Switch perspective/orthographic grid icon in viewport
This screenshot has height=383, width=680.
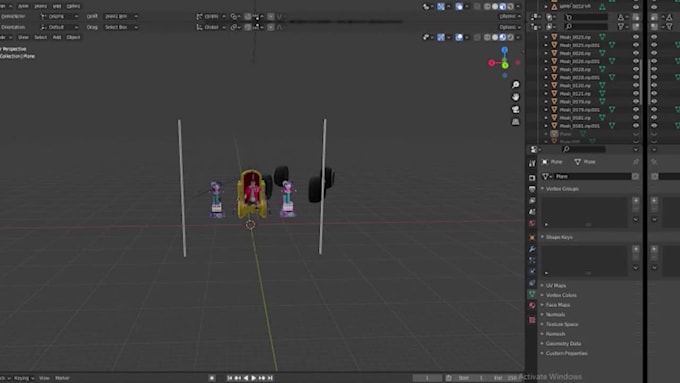[x=515, y=122]
